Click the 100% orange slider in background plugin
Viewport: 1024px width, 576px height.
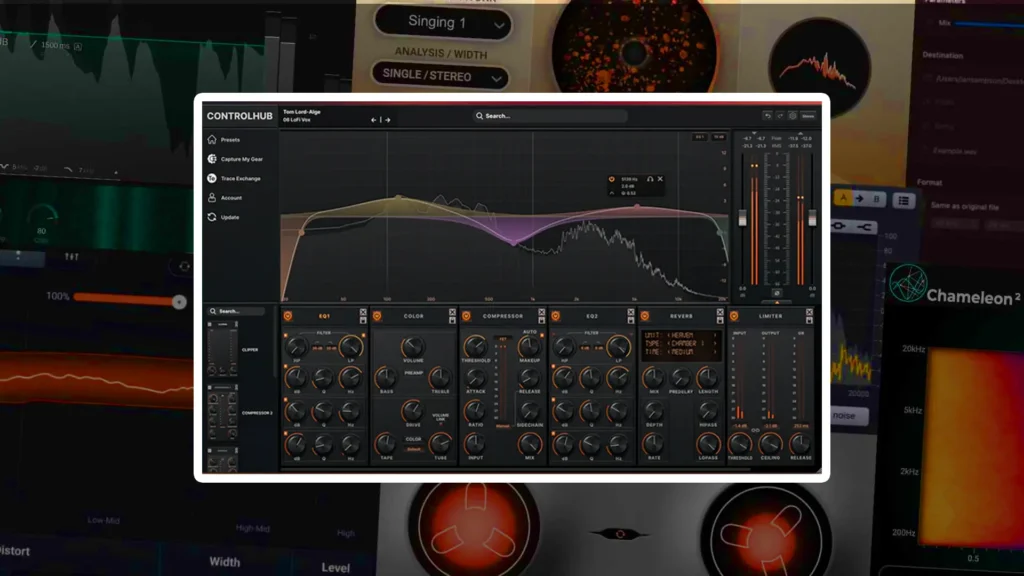pyautogui.click(x=130, y=300)
